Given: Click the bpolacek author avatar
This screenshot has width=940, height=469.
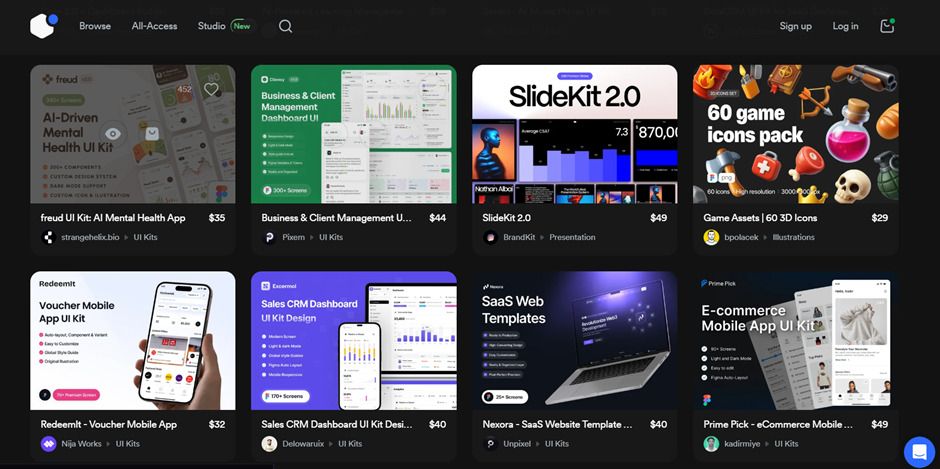Looking at the screenshot, I should (x=711, y=237).
